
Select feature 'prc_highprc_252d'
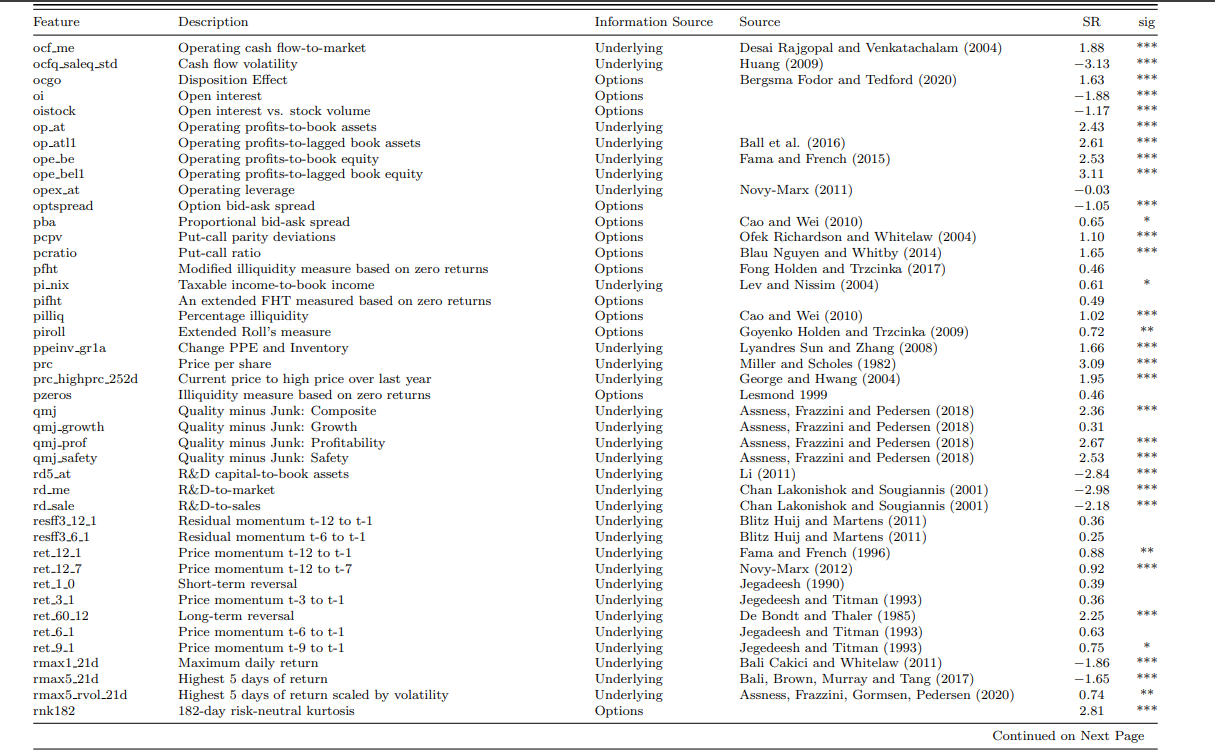tap(86, 379)
